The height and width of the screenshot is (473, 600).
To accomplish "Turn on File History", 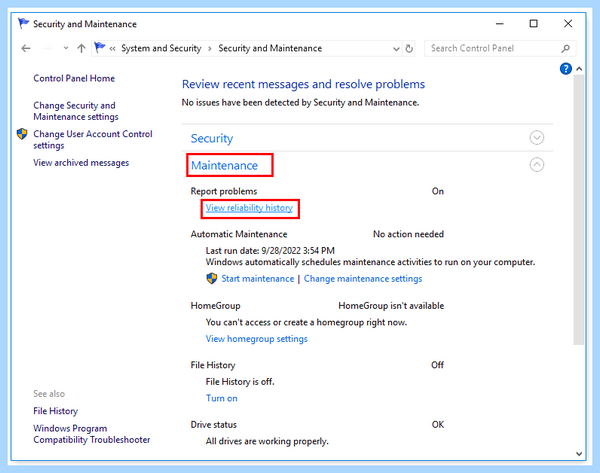I will coord(222,398).
